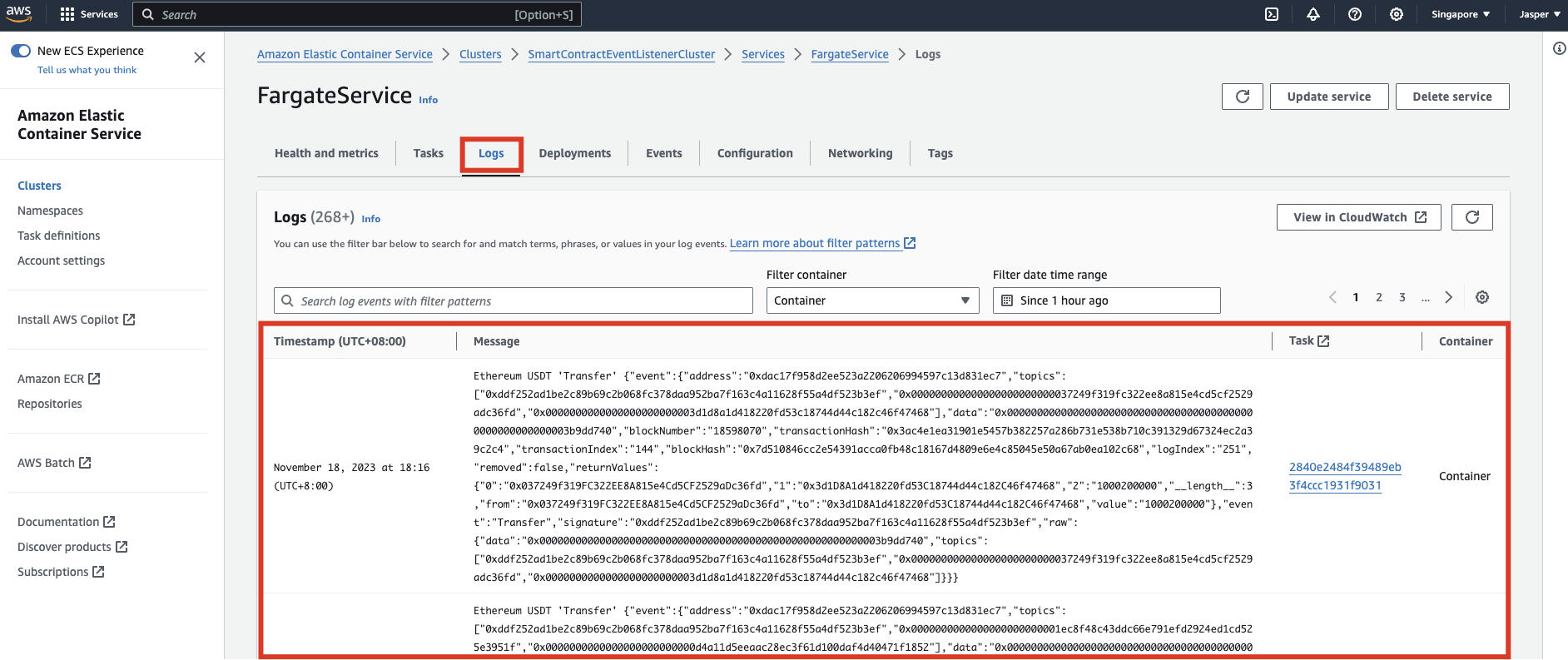Screen dimensions: 1568x660
Task: Click SmartContractEventListenerCluster breadcrumb
Action: coord(622,54)
